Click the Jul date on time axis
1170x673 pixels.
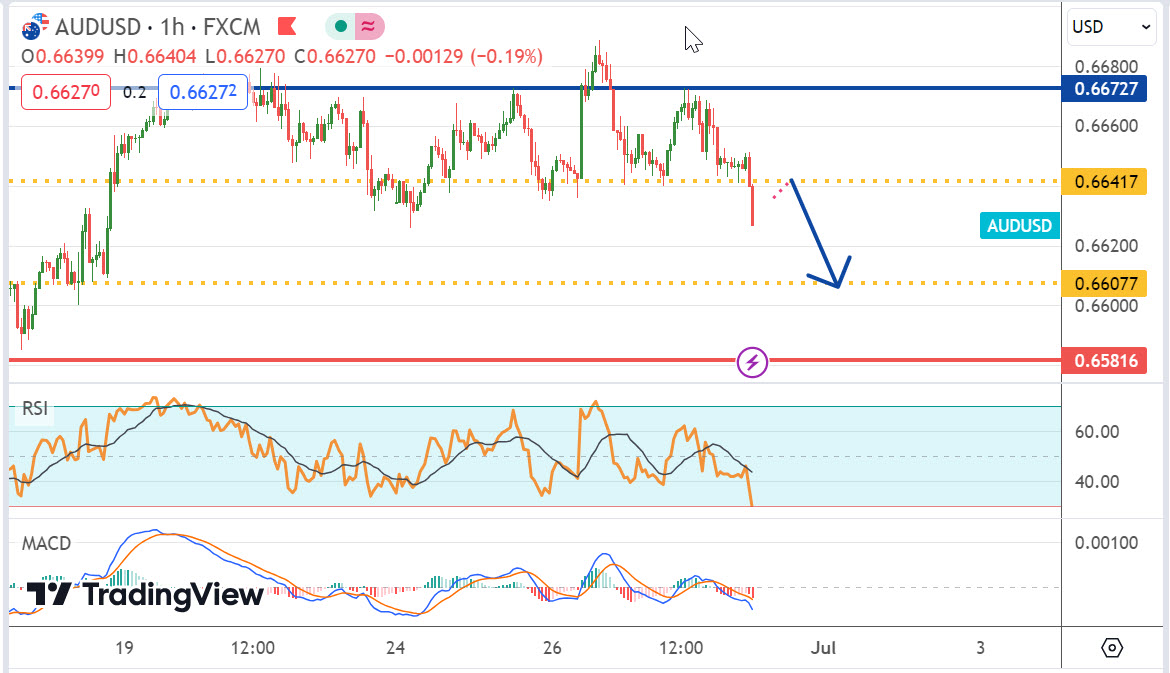tap(824, 648)
